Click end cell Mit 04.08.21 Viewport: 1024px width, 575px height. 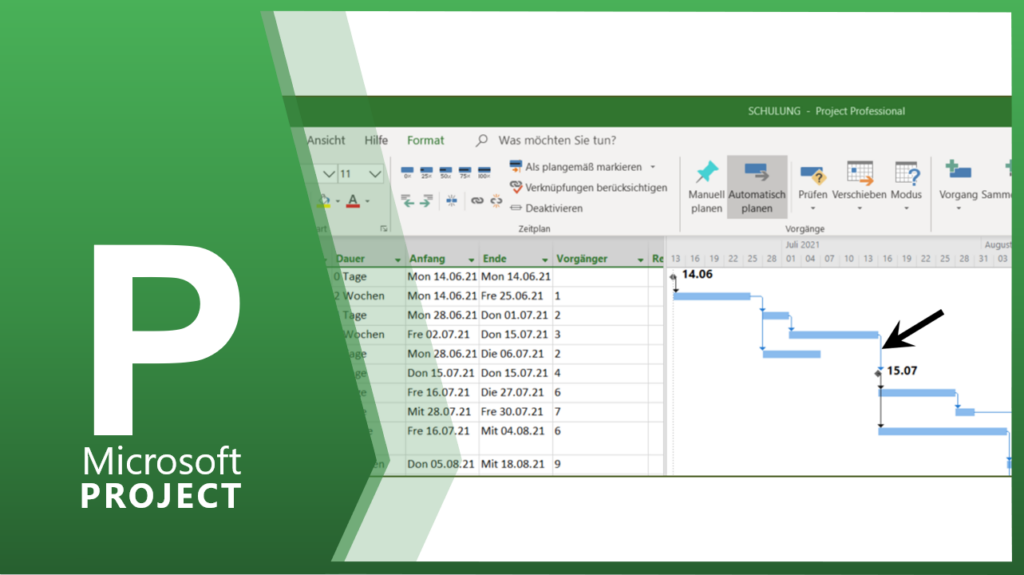pyautogui.click(x=516, y=431)
